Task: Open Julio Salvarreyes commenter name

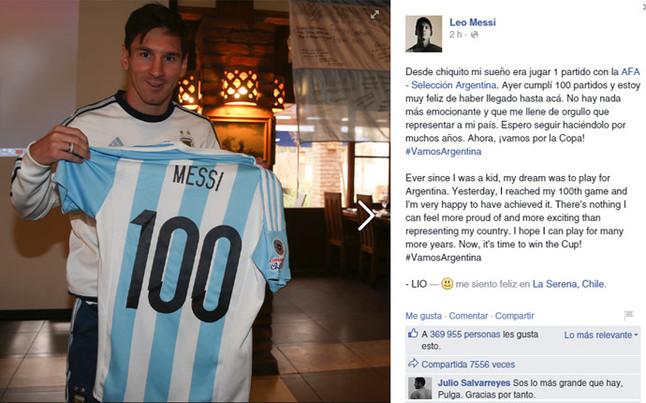Action: pyautogui.click(x=474, y=383)
